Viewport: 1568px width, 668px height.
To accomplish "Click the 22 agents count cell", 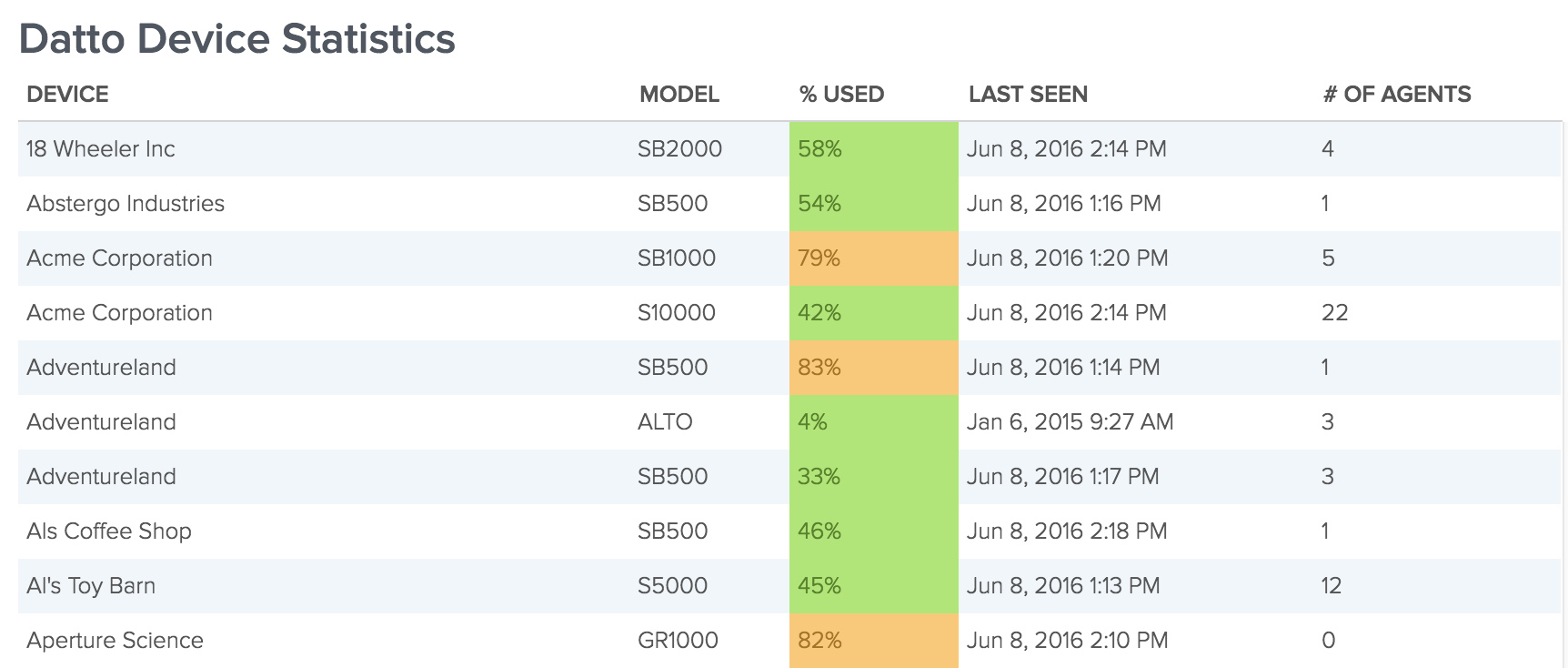I will 1334,313.
